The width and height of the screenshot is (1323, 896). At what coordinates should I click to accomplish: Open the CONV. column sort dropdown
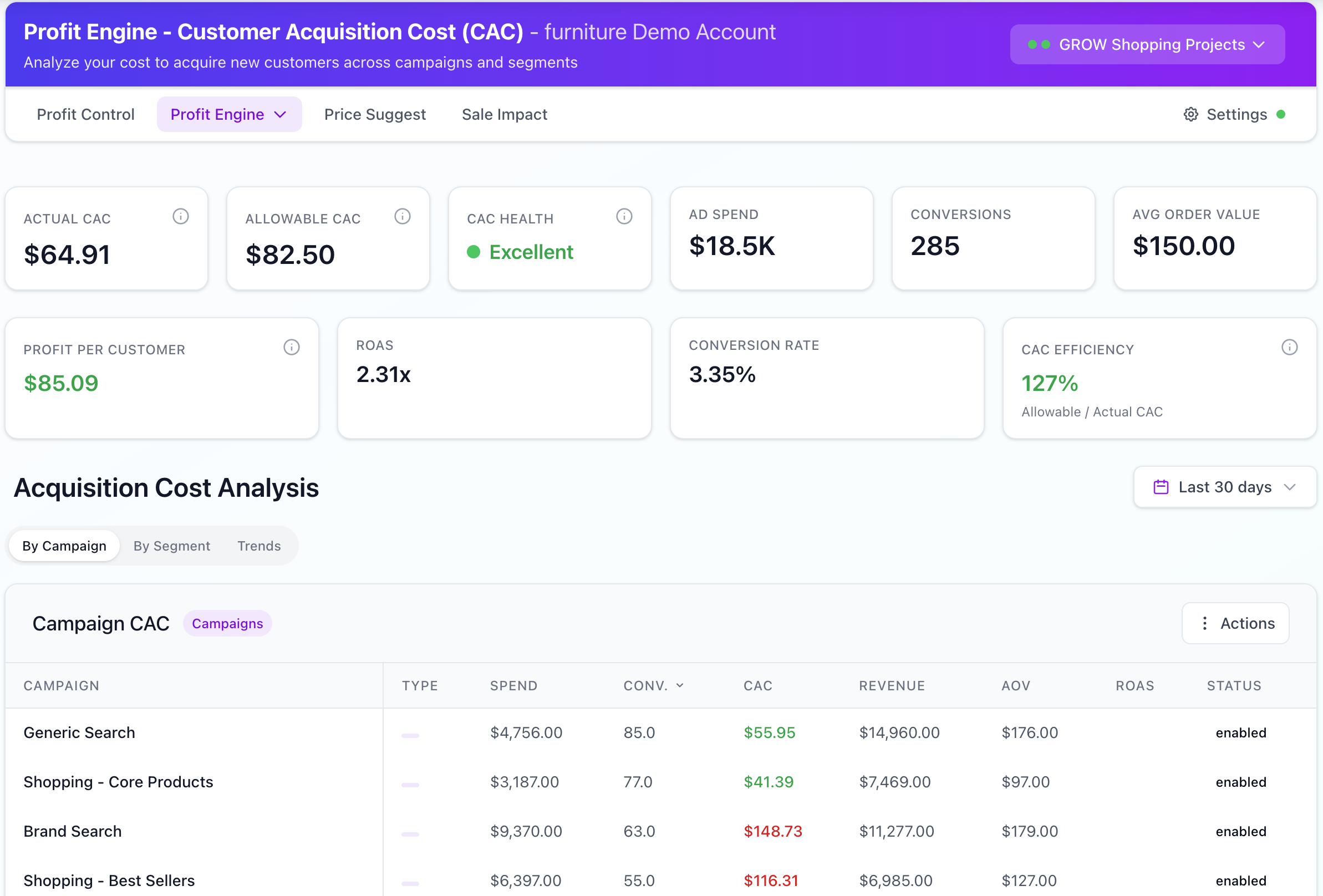tap(681, 685)
